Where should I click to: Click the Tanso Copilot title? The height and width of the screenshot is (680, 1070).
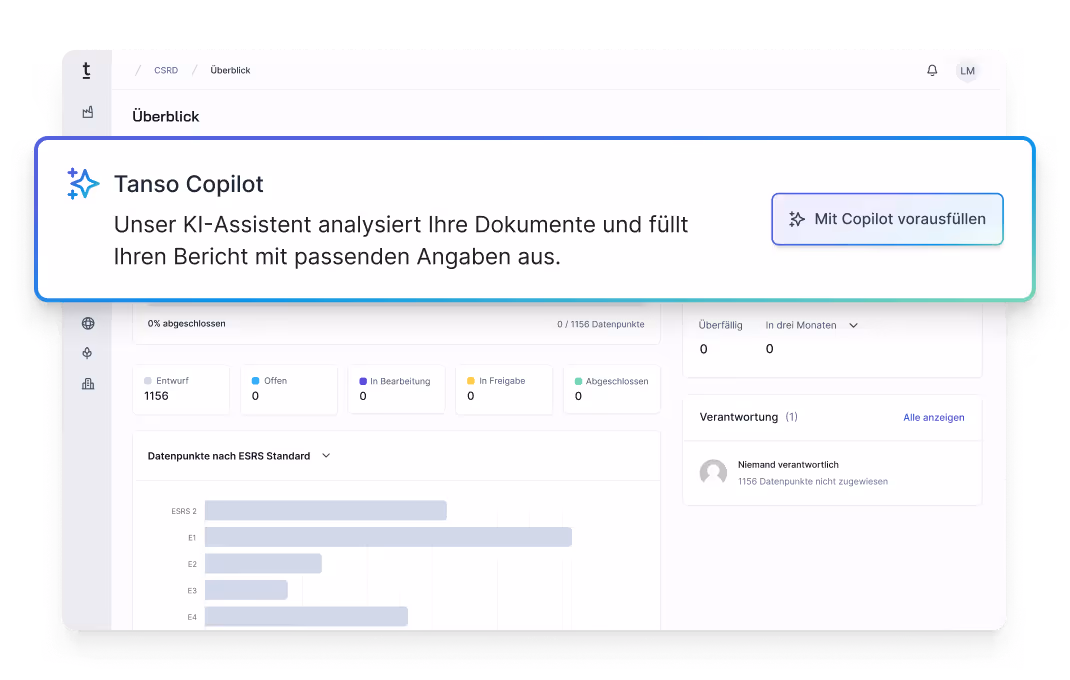(188, 184)
